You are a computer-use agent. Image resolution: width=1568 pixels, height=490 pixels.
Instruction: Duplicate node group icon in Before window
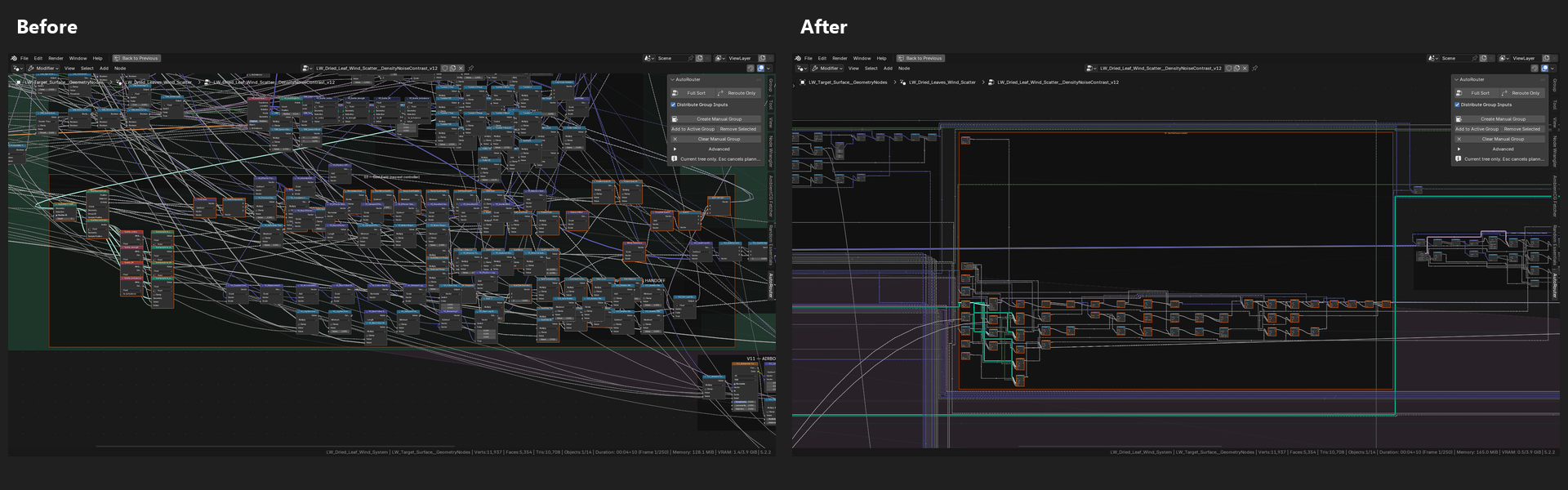point(452,69)
